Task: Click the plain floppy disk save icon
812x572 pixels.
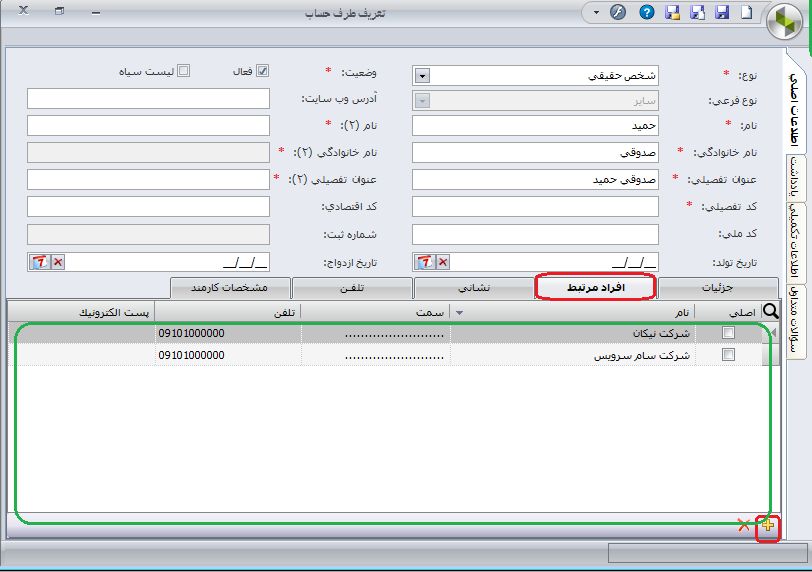Action: click(722, 12)
